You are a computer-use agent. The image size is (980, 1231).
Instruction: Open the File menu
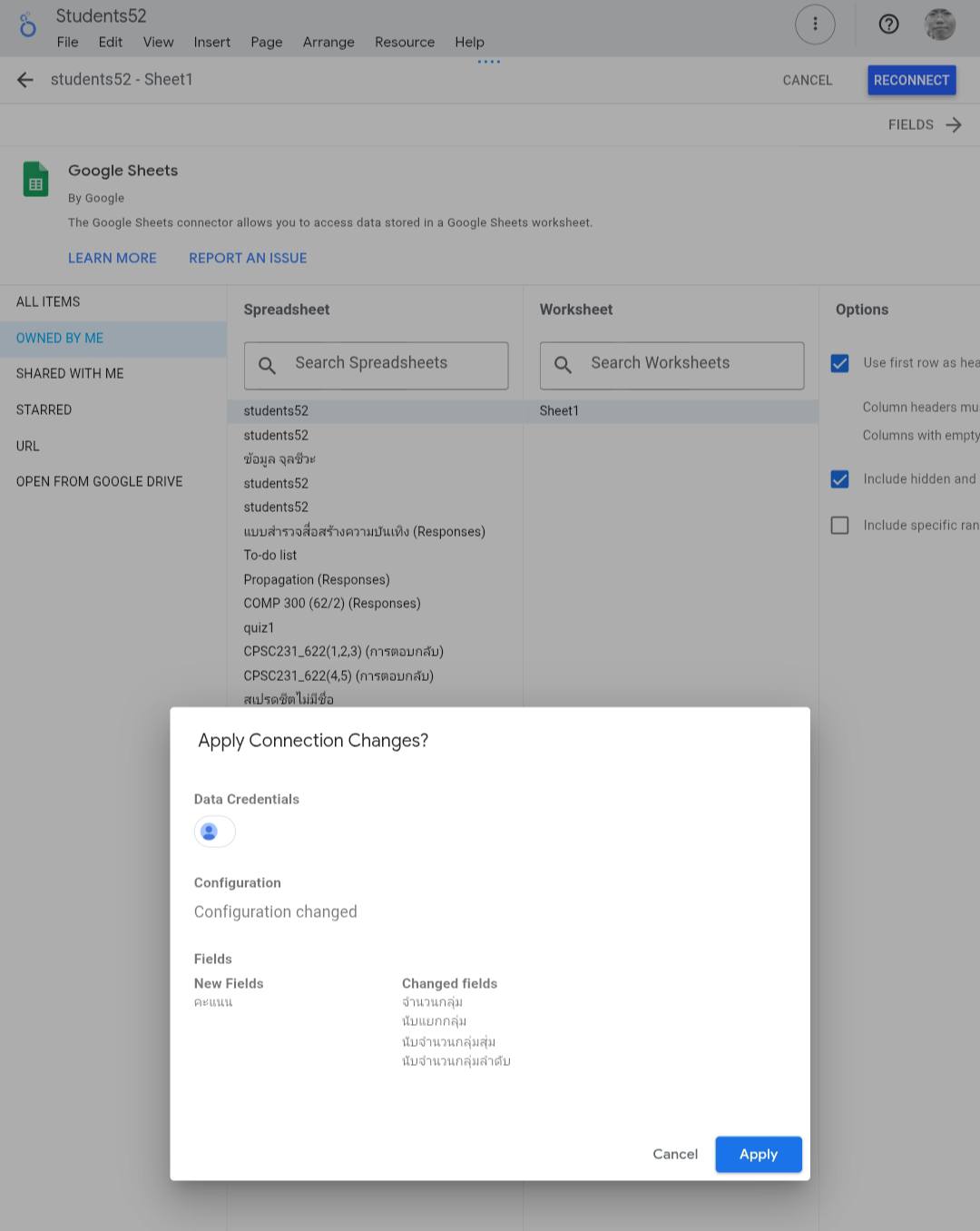pos(67,42)
